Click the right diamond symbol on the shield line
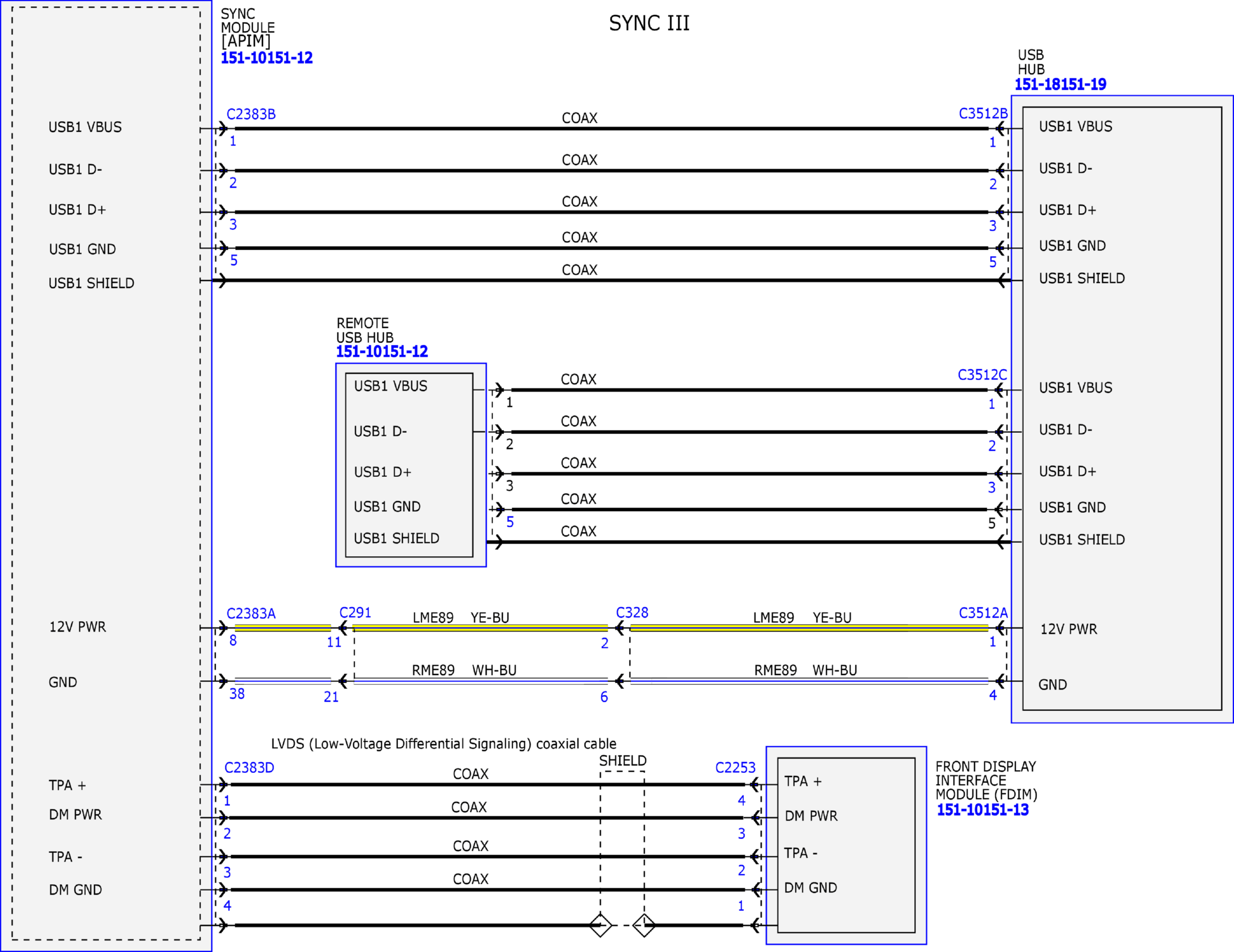This screenshot has width=1234, height=952. (x=644, y=925)
